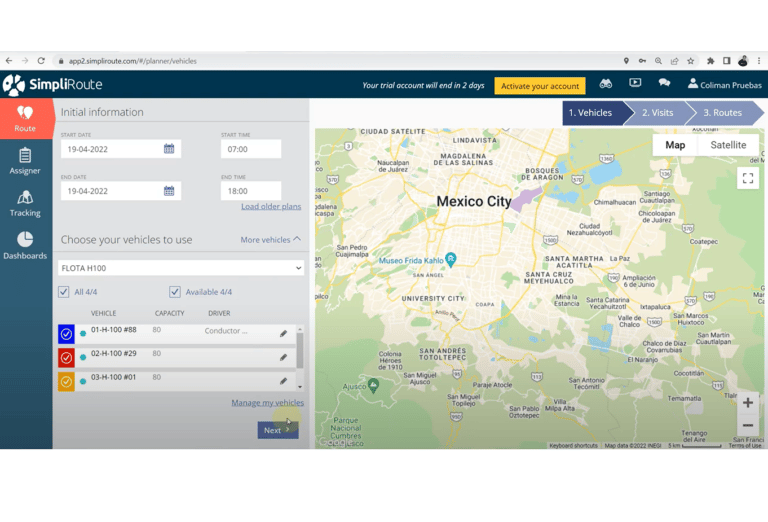The image size is (768, 522).
Task: Click the start date calendar icon
Action: click(x=169, y=149)
